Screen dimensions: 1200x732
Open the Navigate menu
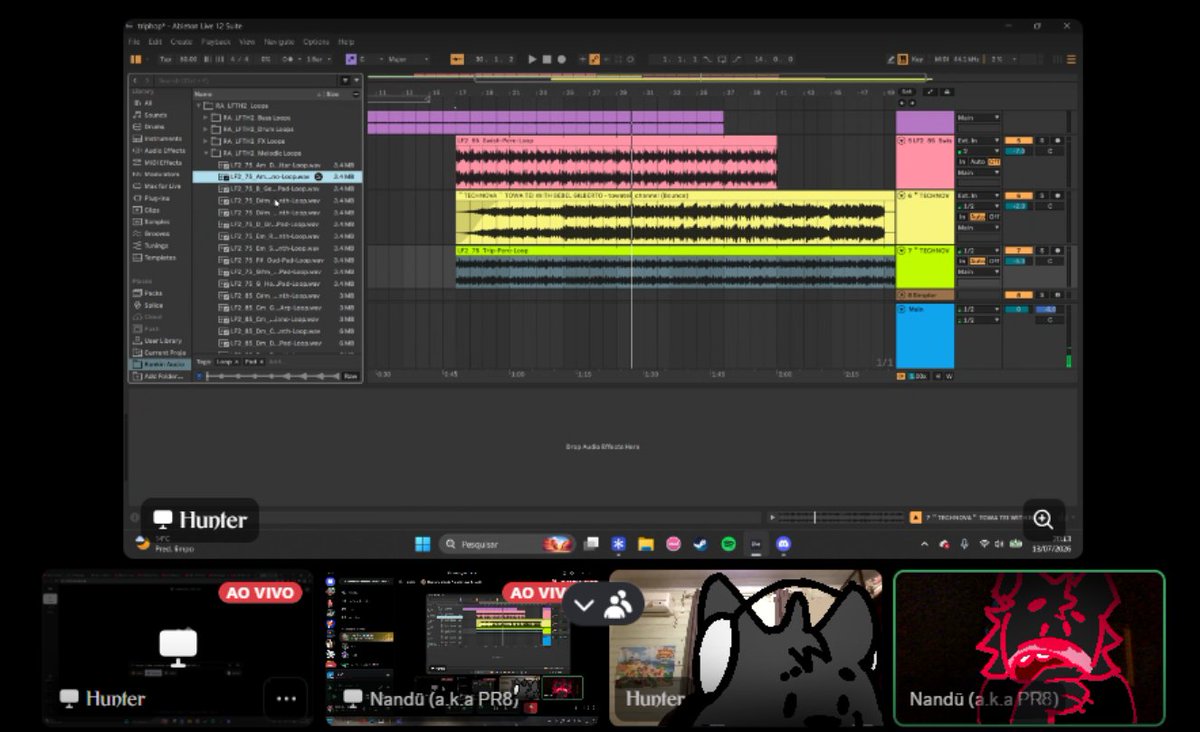(x=279, y=42)
